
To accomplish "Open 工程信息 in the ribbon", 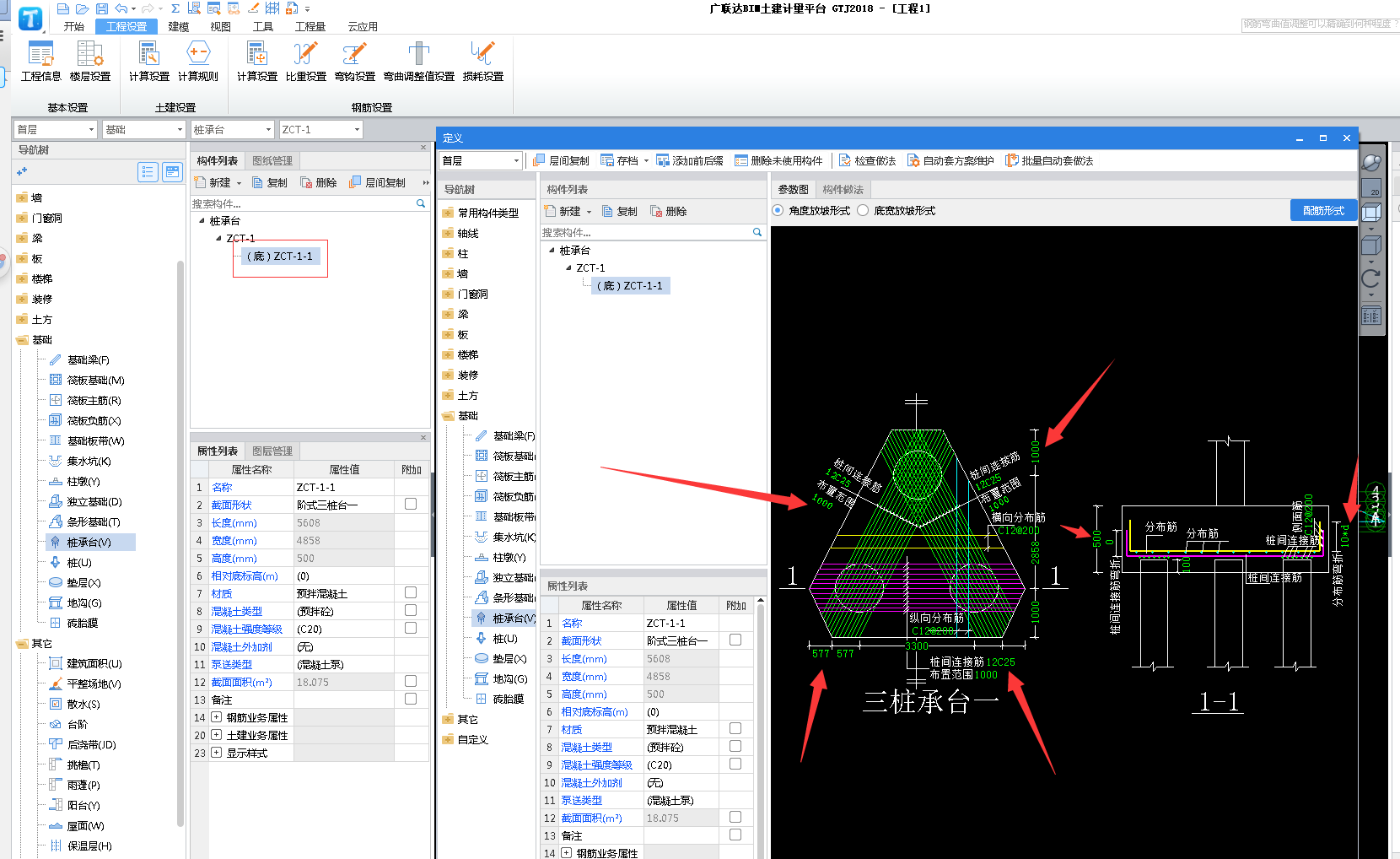I will click(x=40, y=62).
